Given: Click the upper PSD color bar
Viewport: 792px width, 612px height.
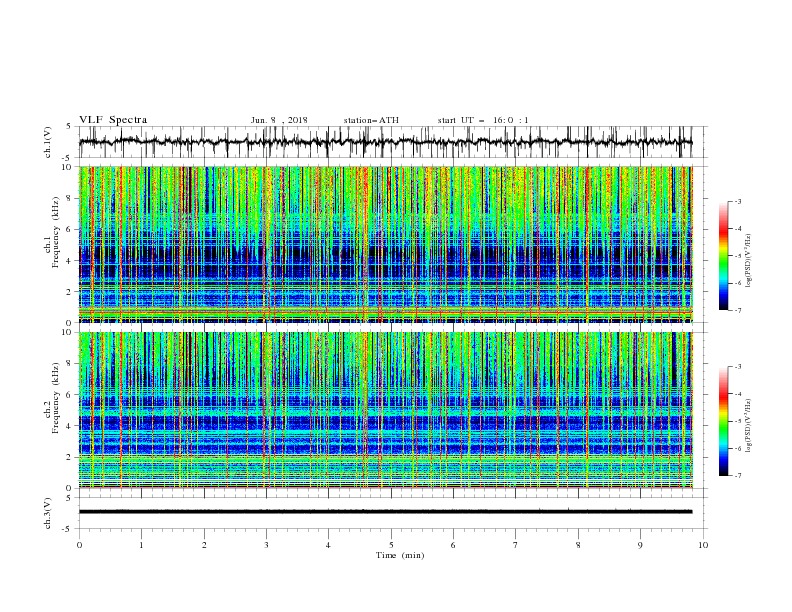Looking at the screenshot, I should click(724, 255).
